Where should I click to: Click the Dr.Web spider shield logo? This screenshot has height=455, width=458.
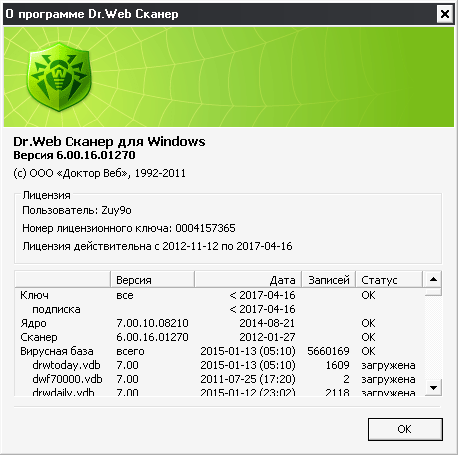click(x=59, y=77)
